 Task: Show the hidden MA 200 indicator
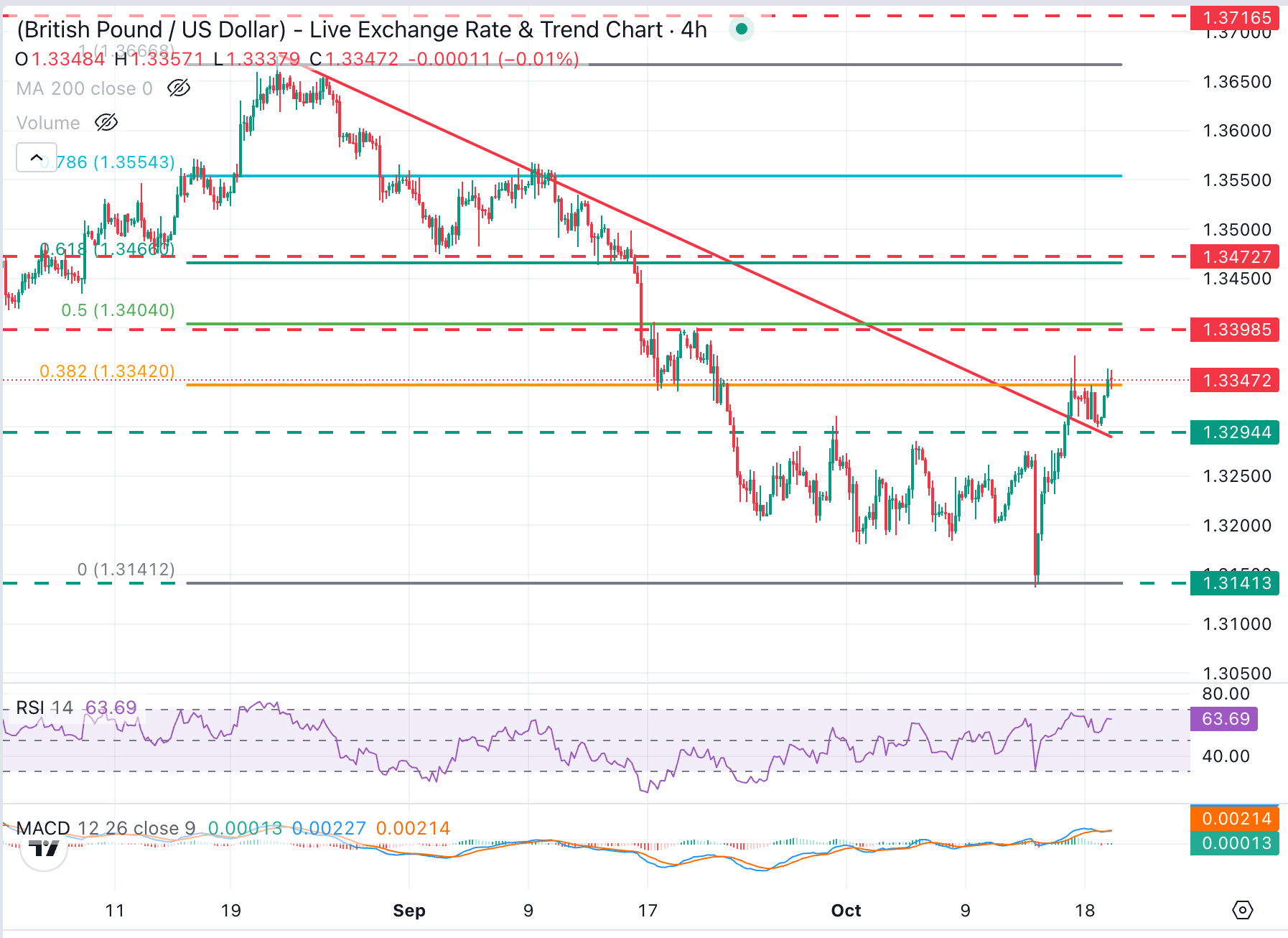pos(179,88)
